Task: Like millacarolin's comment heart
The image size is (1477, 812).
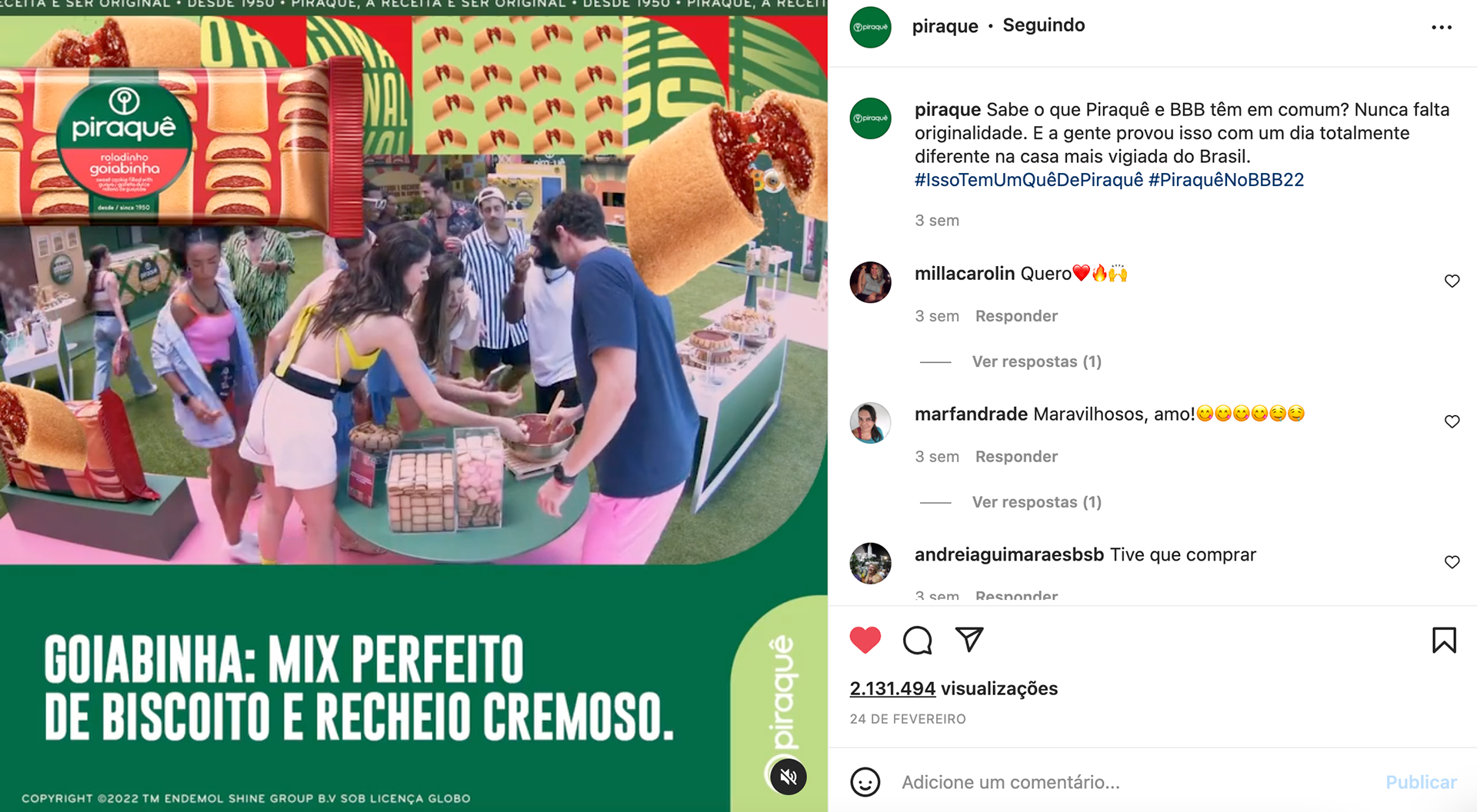Action: [x=1452, y=281]
